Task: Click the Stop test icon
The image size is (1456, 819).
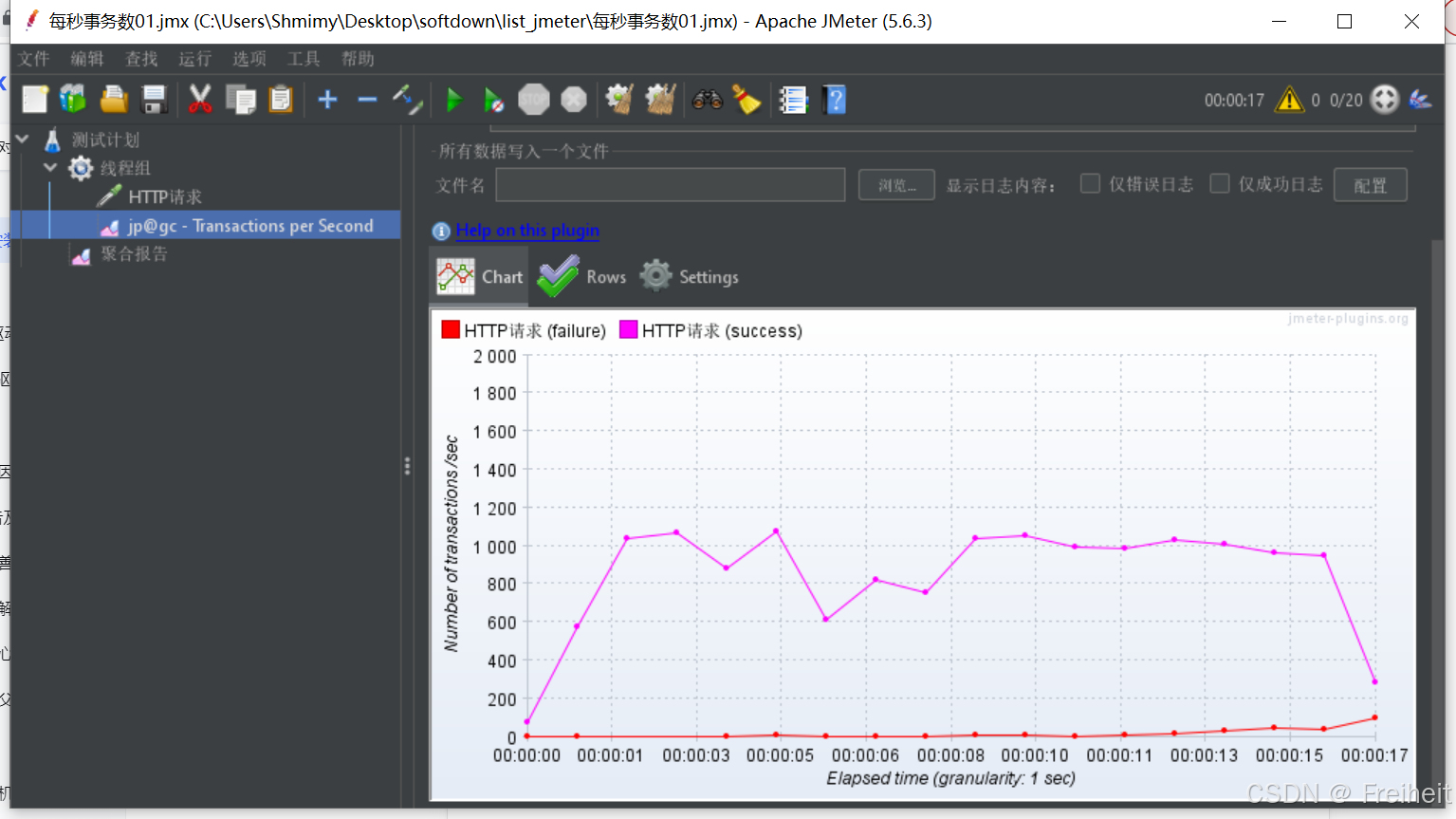Action: [534, 99]
